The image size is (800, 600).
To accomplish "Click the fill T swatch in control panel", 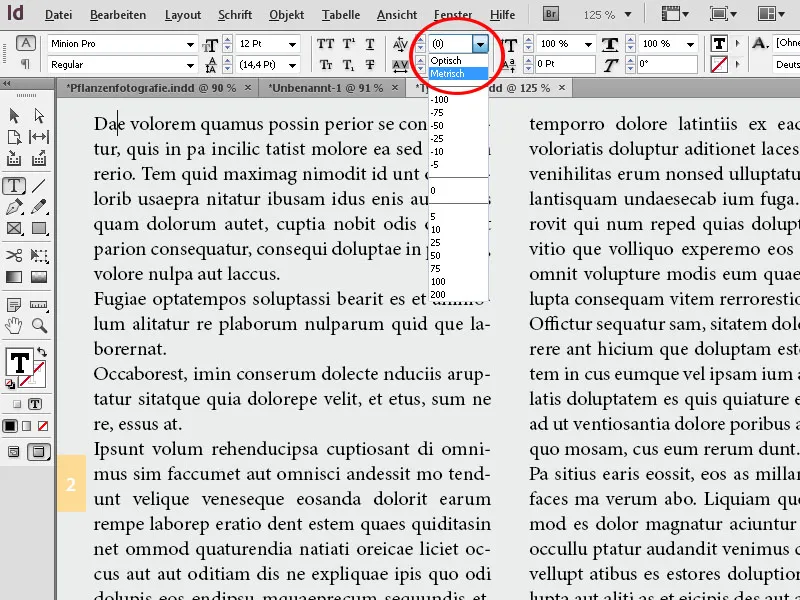I will pyautogui.click(x=719, y=44).
